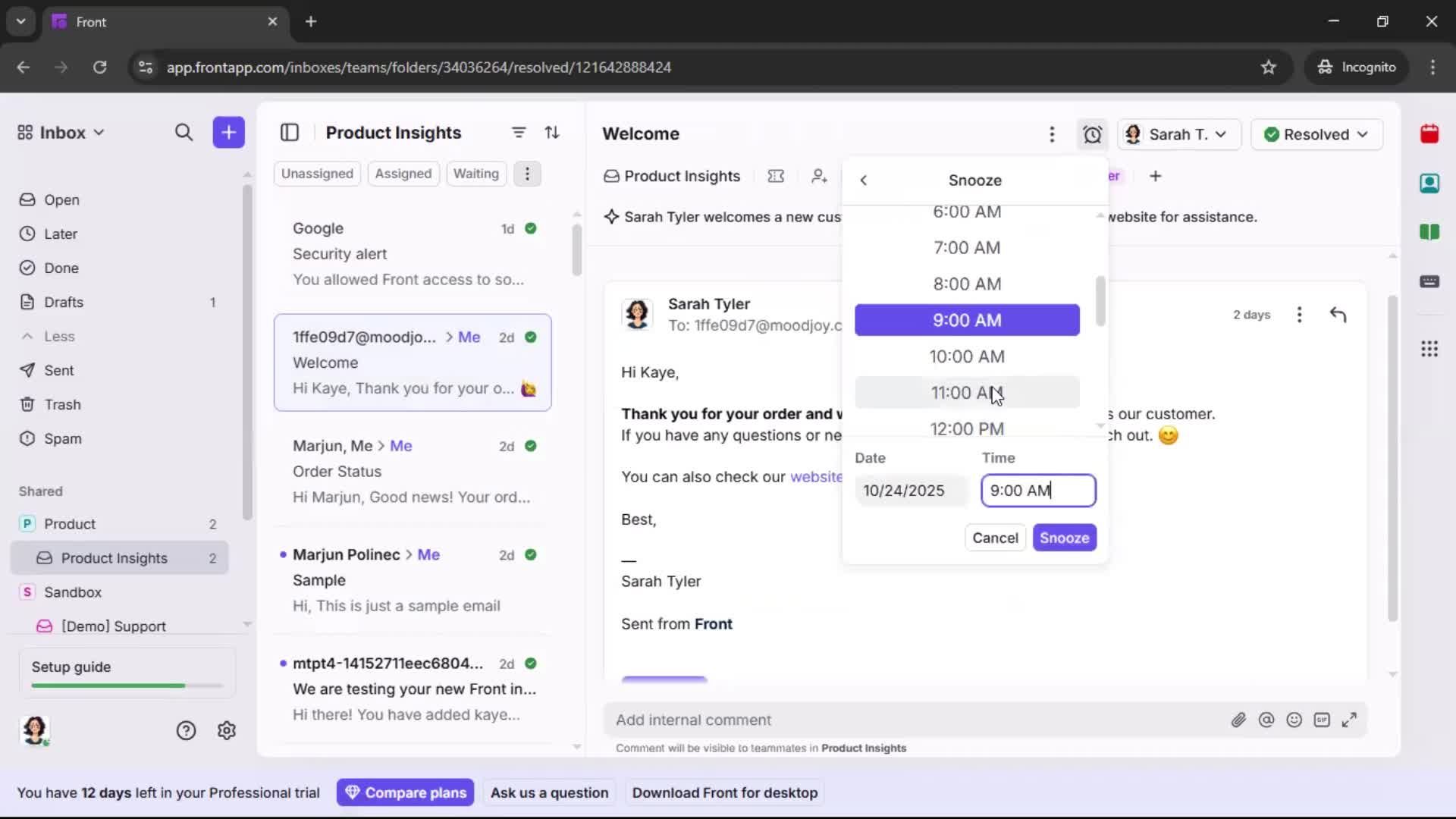1456x819 pixels.
Task: Select the 10:00 AM snooze time option
Action: pyautogui.click(x=967, y=356)
